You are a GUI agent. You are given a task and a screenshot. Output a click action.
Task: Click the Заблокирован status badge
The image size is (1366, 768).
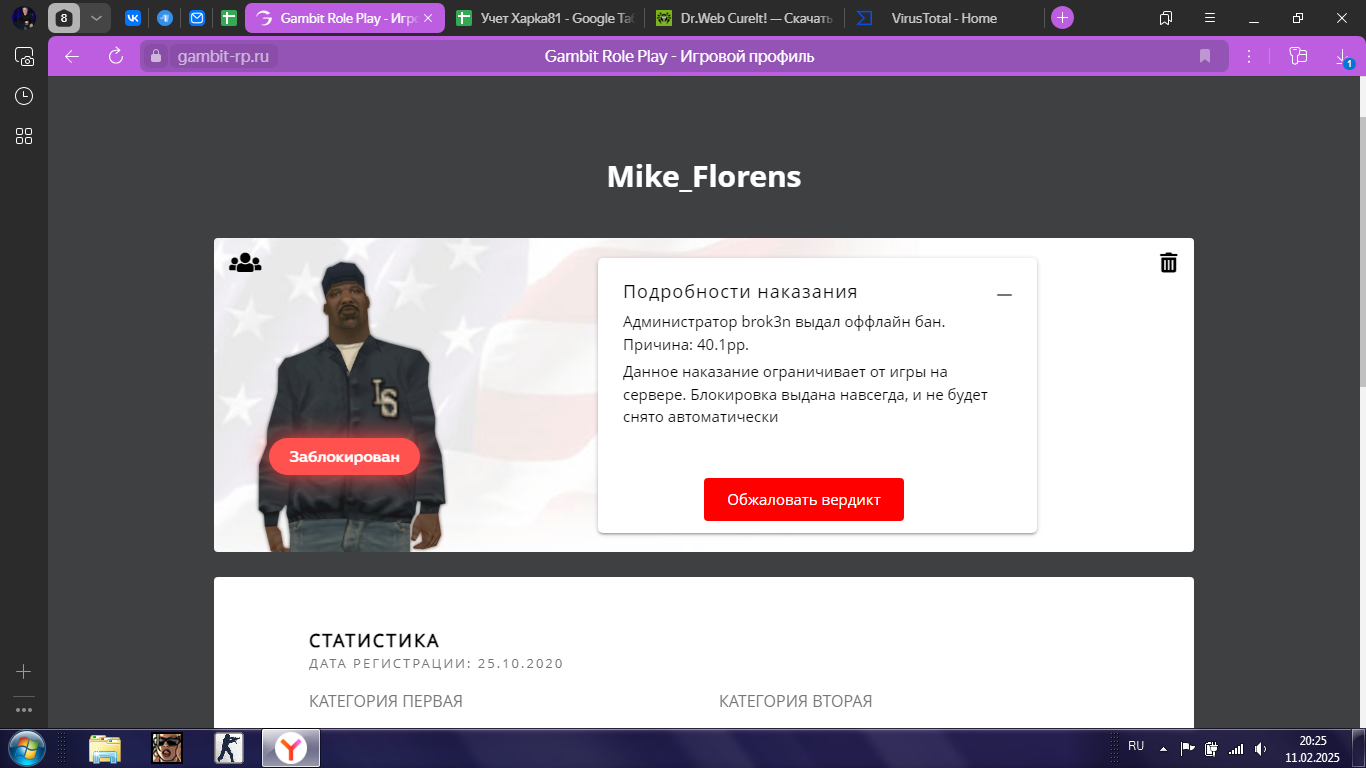(344, 457)
